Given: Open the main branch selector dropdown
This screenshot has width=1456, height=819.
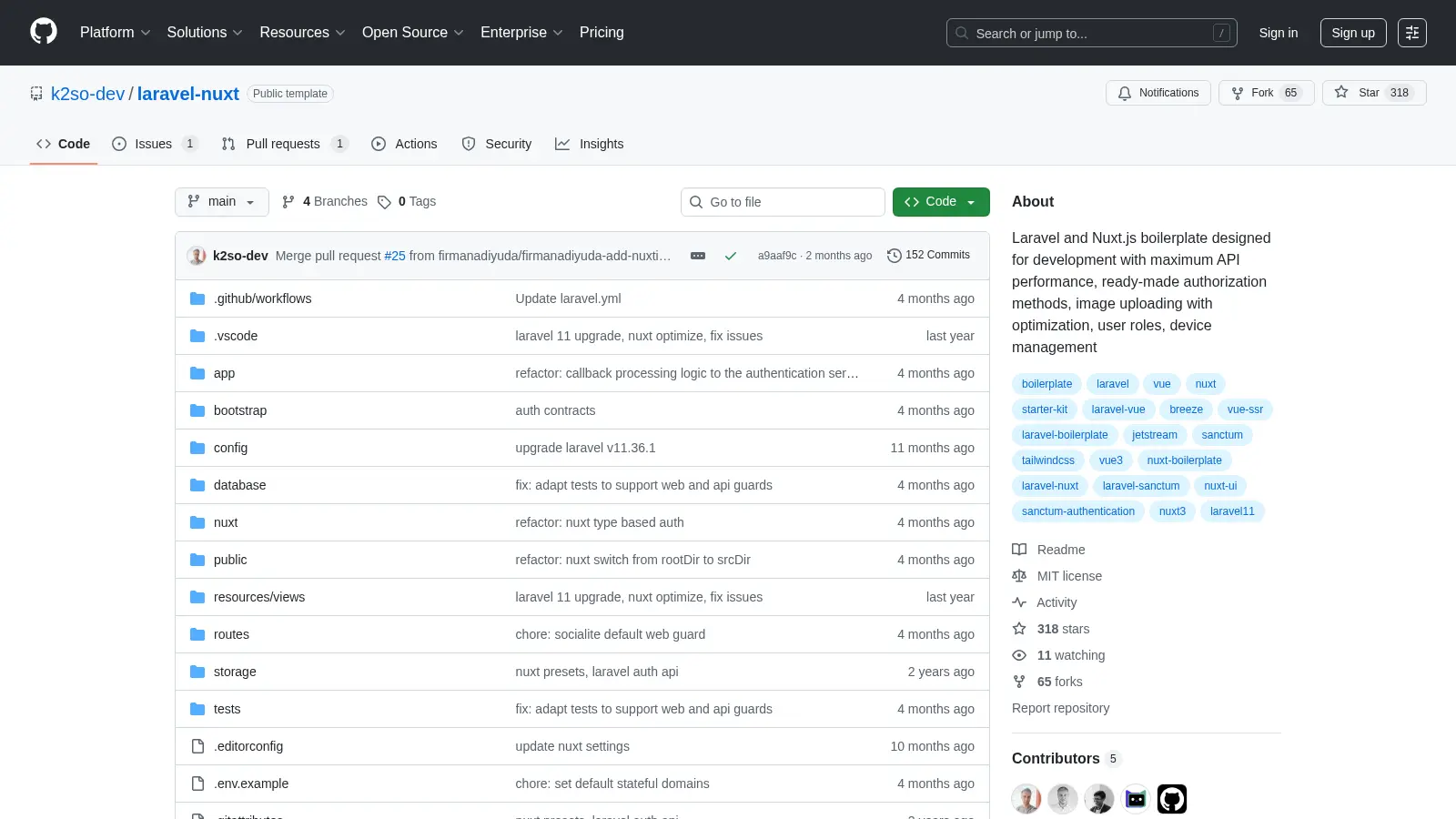Looking at the screenshot, I should (x=222, y=202).
